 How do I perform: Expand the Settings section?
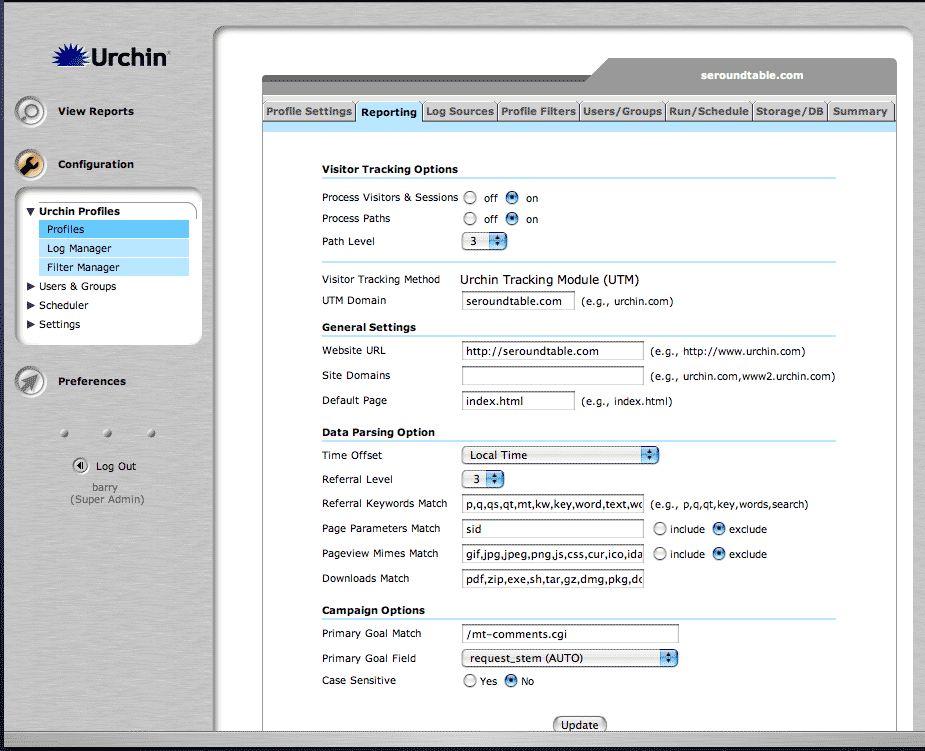31,324
